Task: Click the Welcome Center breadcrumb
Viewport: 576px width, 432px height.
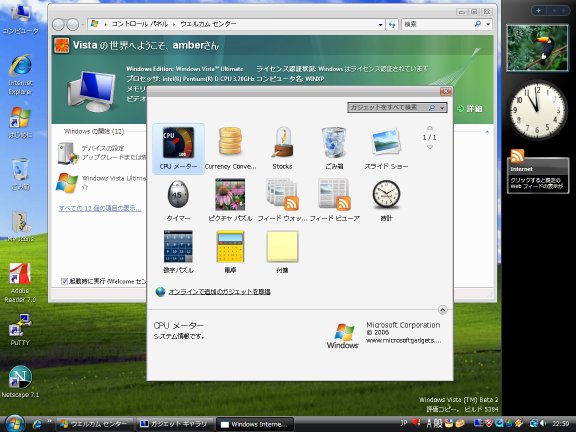Action: pos(208,24)
